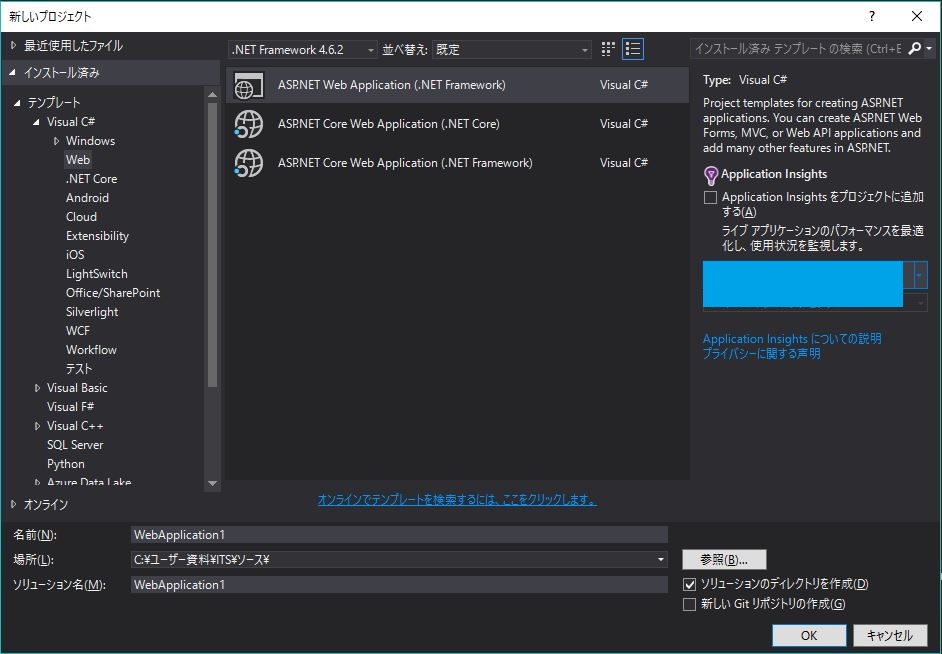Select the Web template category

(78, 160)
